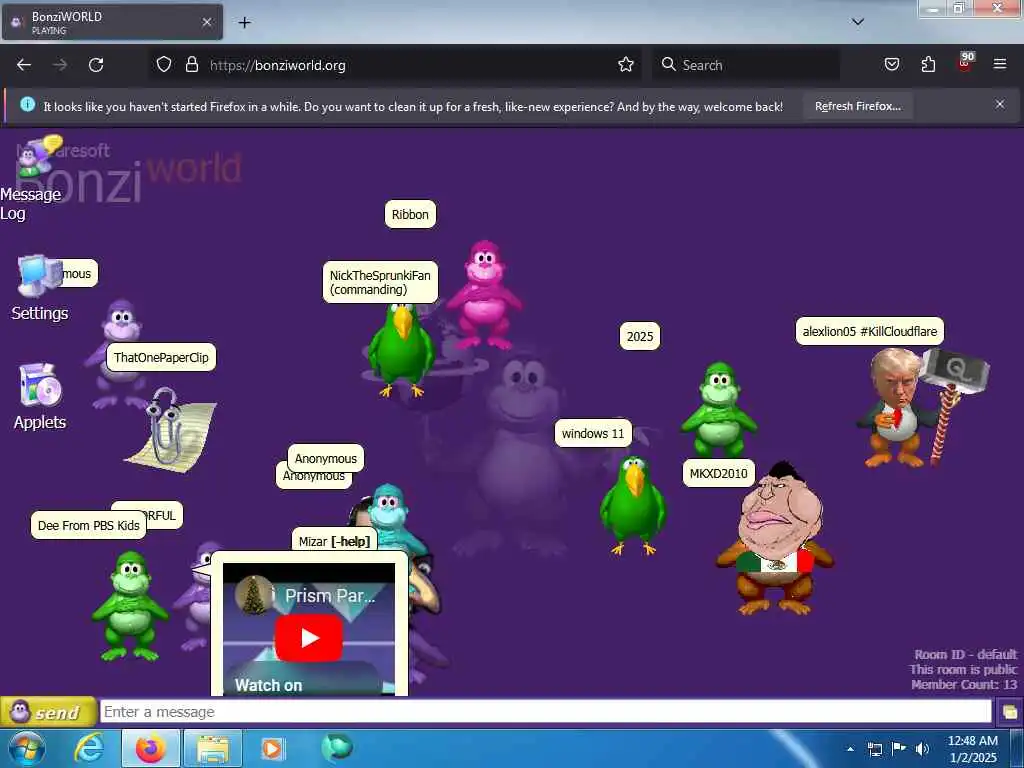Click the green parrot named windows 11
This screenshot has height=768, width=1024.
click(x=633, y=506)
